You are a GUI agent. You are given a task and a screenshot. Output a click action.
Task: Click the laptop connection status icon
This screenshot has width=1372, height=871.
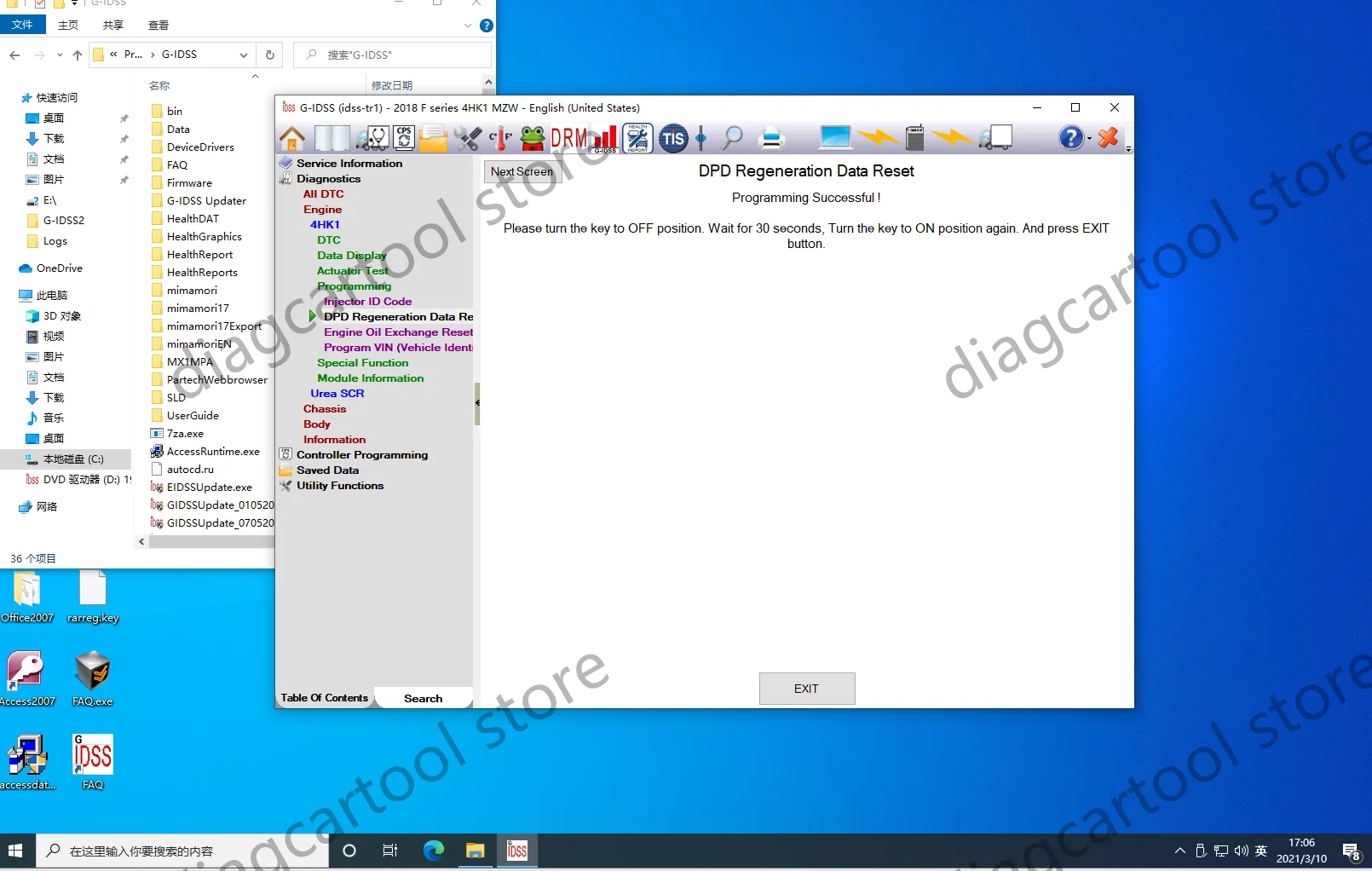coord(835,138)
